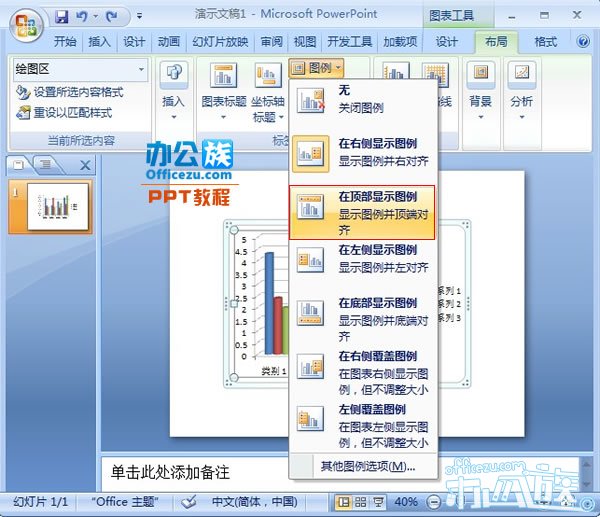Collapse the 图例 dropdown button

click(316, 68)
